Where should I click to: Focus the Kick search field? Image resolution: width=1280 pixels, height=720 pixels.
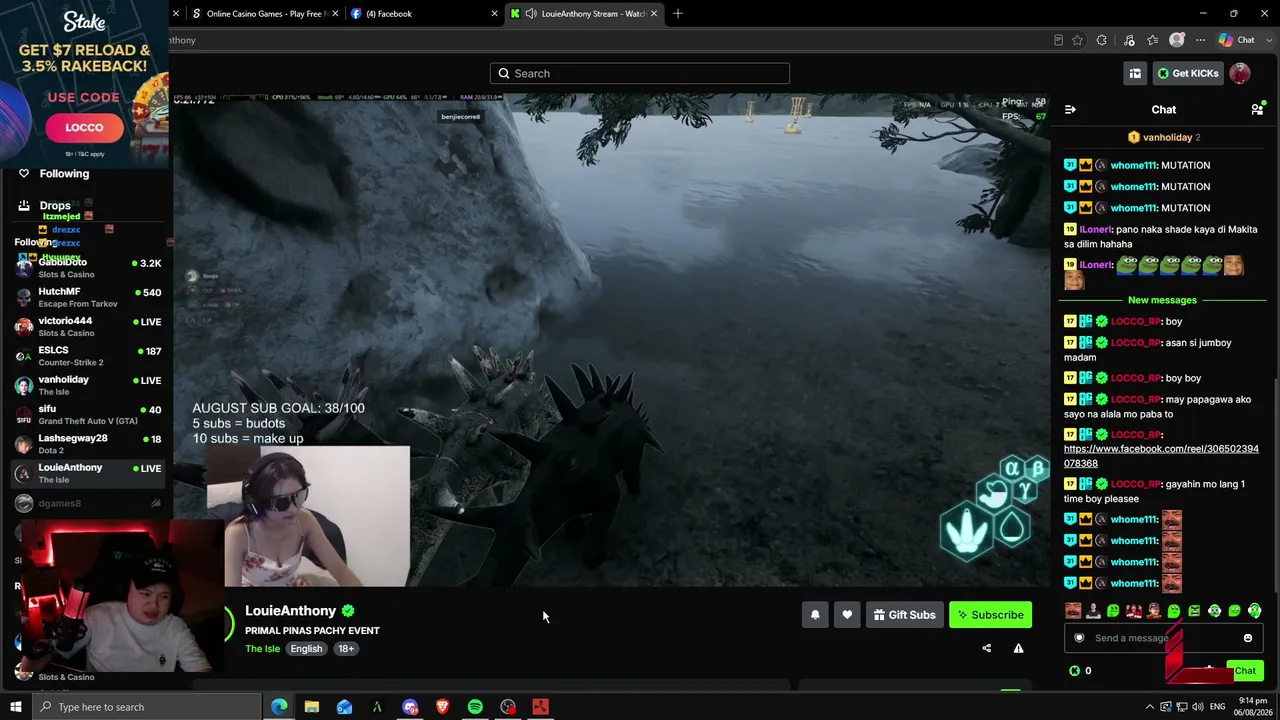tap(640, 73)
